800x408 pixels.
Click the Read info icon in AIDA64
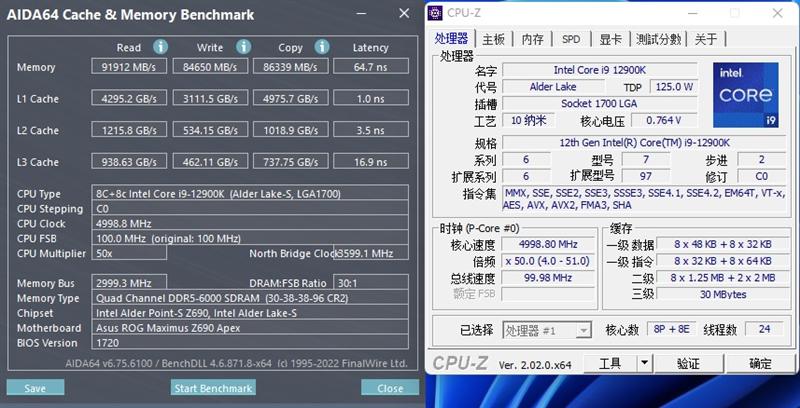pyautogui.click(x=160, y=47)
